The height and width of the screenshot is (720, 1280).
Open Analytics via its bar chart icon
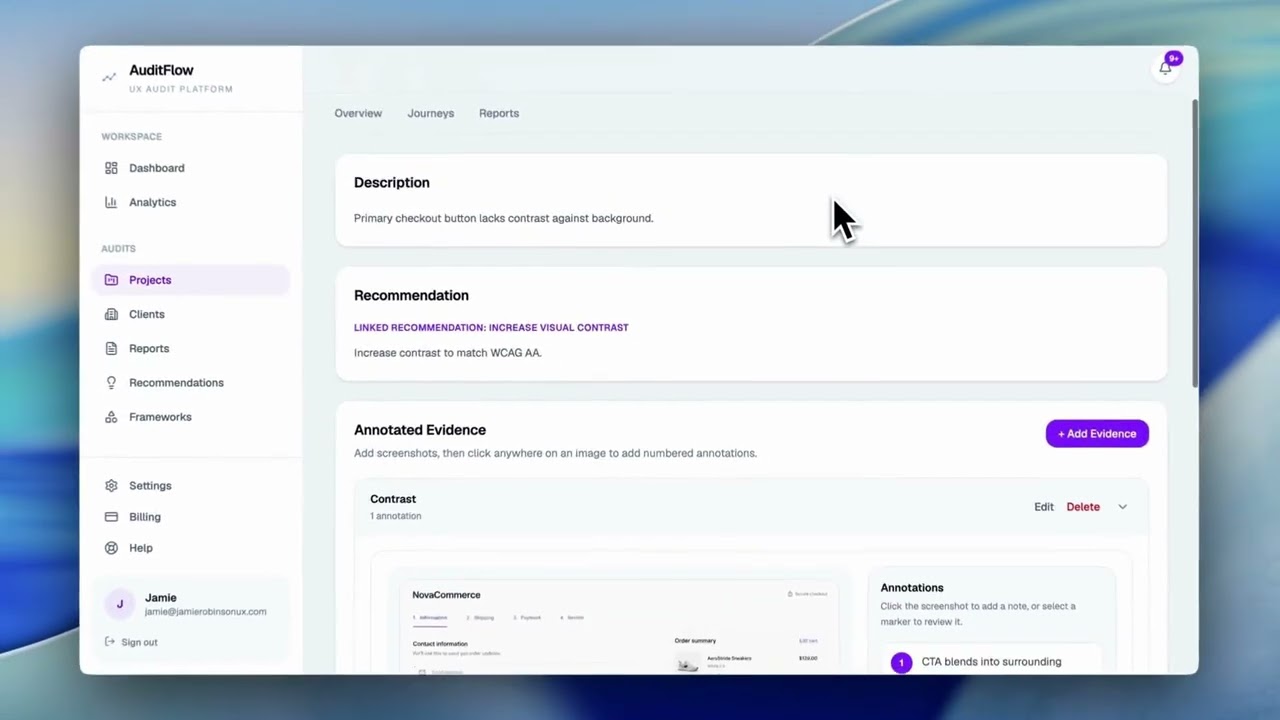(x=111, y=202)
